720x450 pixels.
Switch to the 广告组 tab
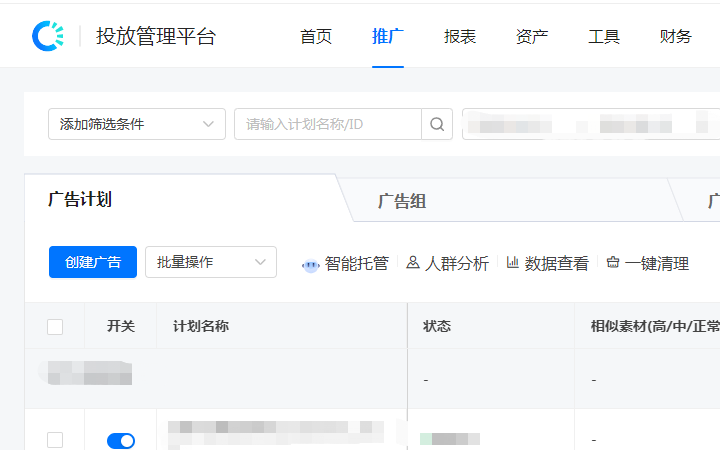[402, 201]
